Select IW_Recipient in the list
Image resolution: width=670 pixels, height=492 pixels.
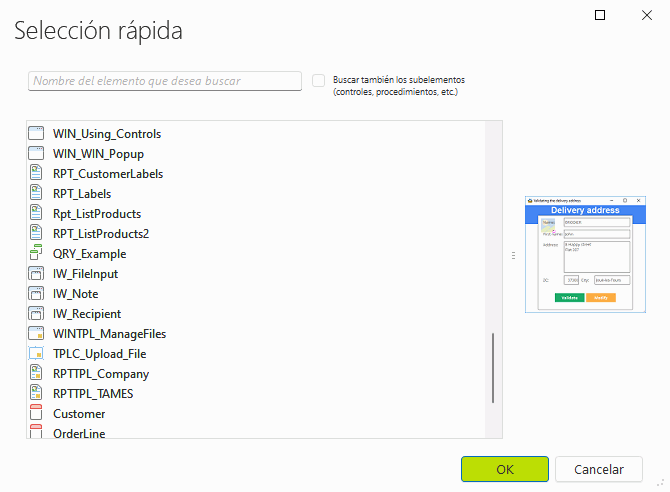pyautogui.click(x=89, y=314)
